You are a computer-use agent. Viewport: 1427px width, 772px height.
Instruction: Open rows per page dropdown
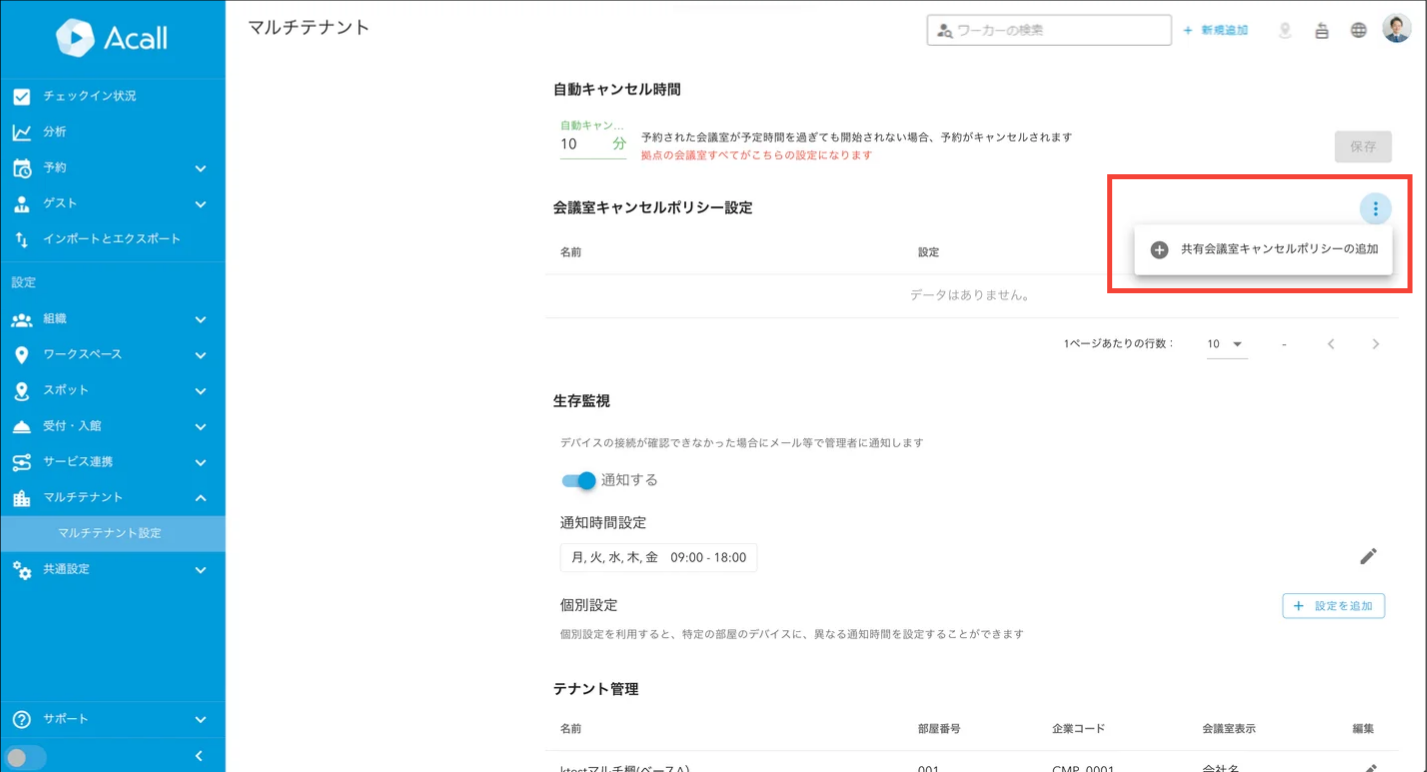point(1225,344)
